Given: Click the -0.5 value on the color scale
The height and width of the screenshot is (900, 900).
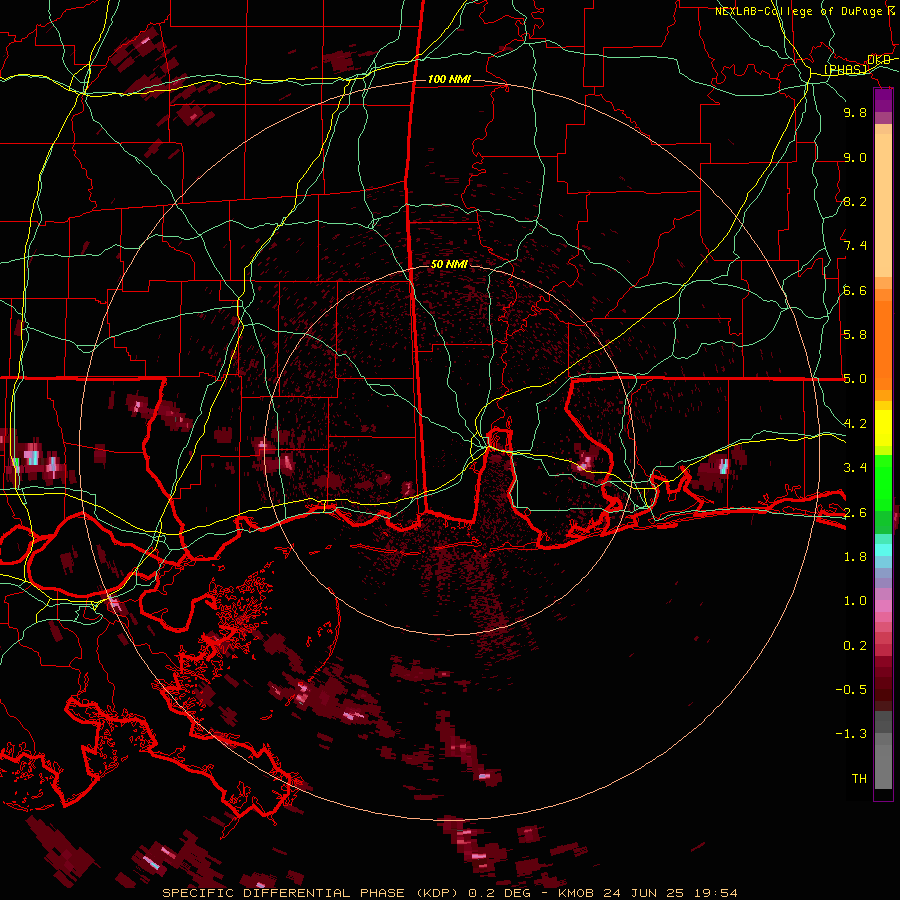Looking at the screenshot, I should click(851, 690).
